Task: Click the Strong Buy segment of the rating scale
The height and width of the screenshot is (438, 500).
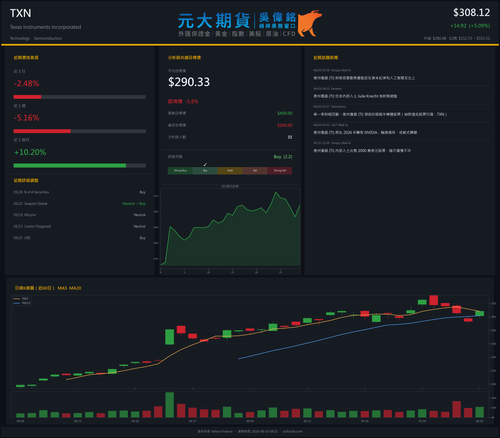Action: [x=180, y=171]
